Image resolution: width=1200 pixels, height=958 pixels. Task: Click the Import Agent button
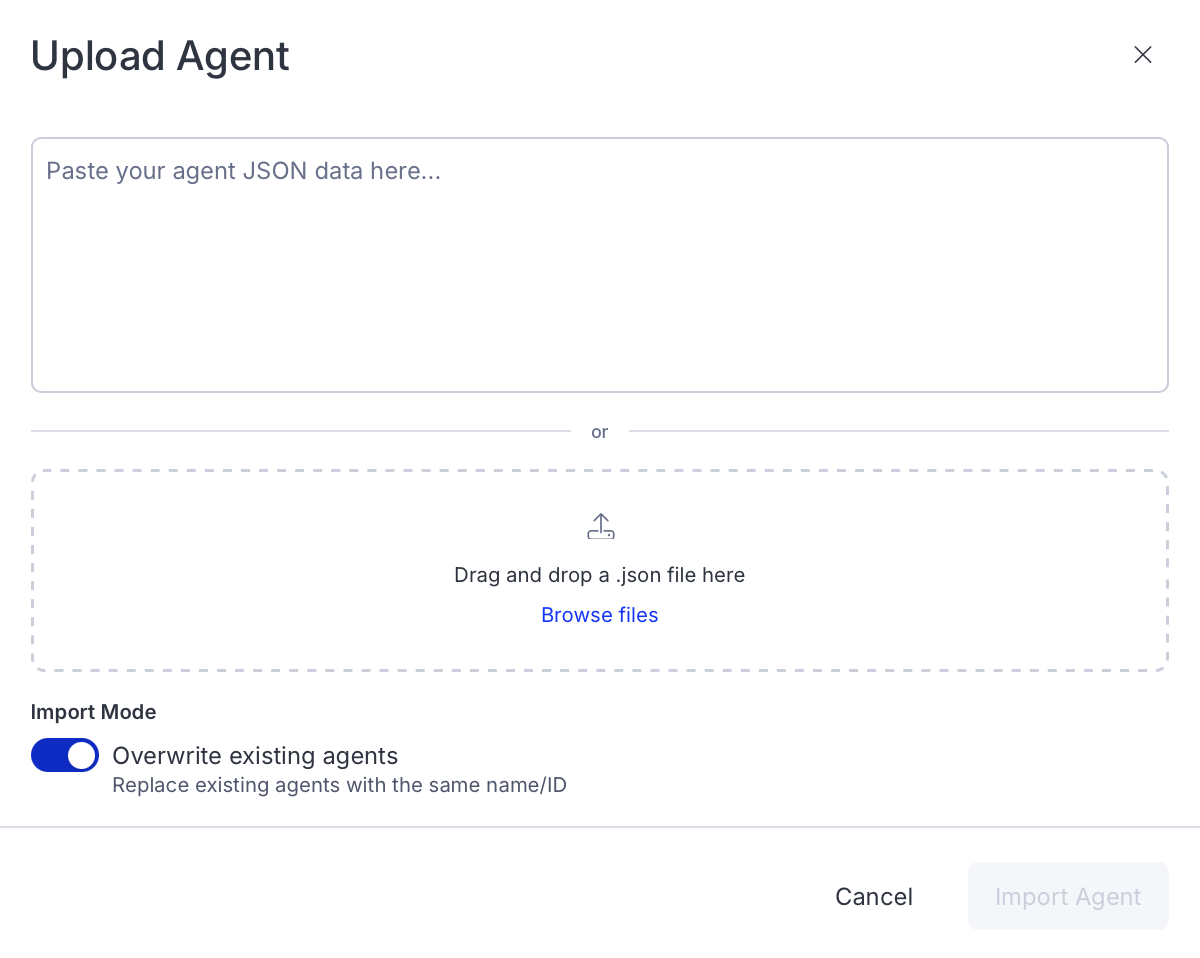(x=1068, y=897)
